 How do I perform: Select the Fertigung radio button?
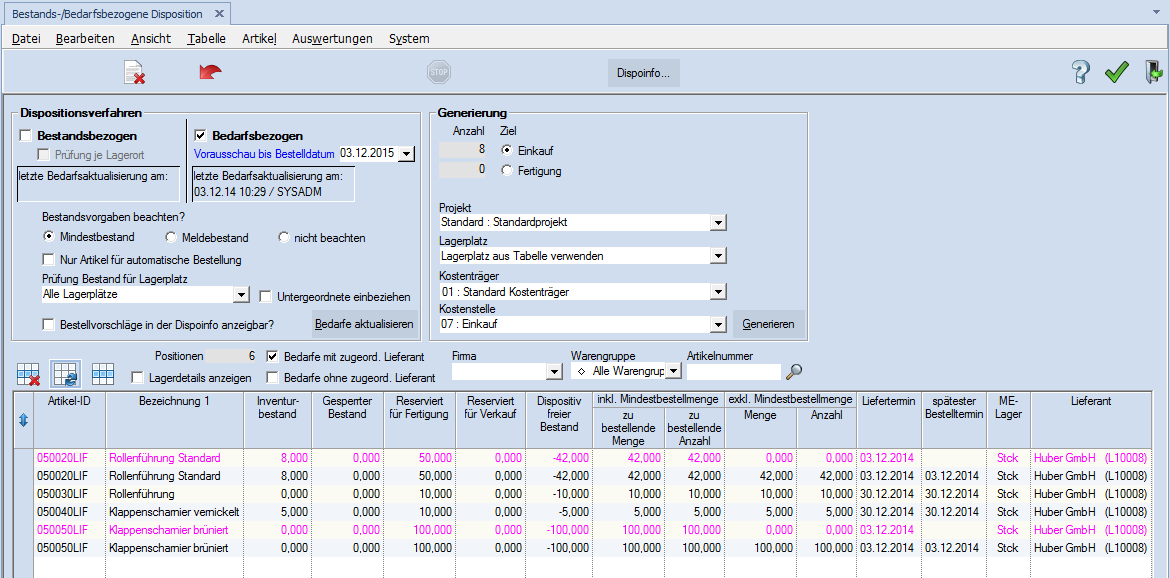(x=508, y=171)
